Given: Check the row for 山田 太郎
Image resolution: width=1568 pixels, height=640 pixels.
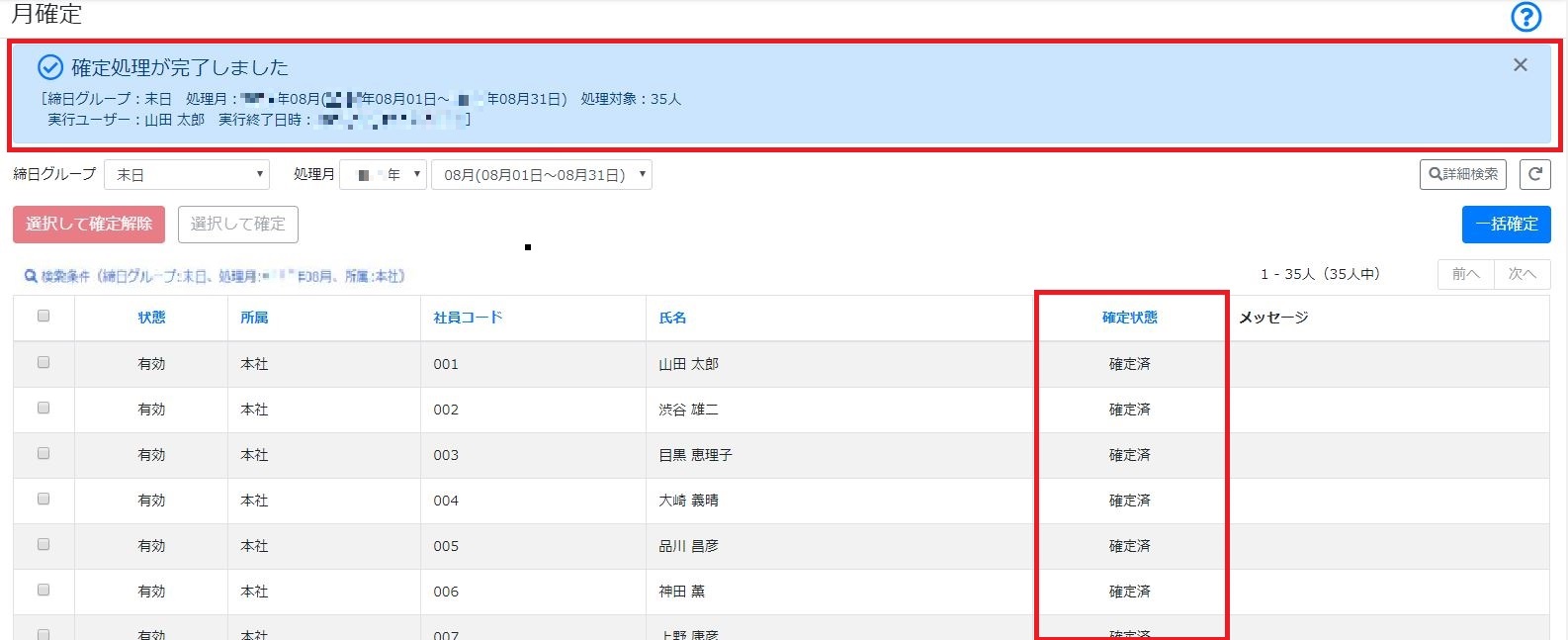Looking at the screenshot, I should (x=44, y=363).
